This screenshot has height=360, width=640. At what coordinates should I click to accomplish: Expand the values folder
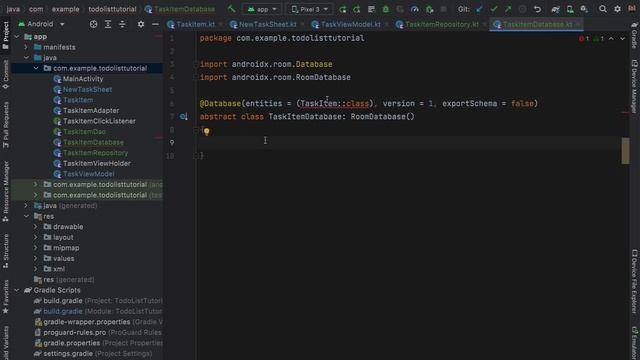click(36, 258)
